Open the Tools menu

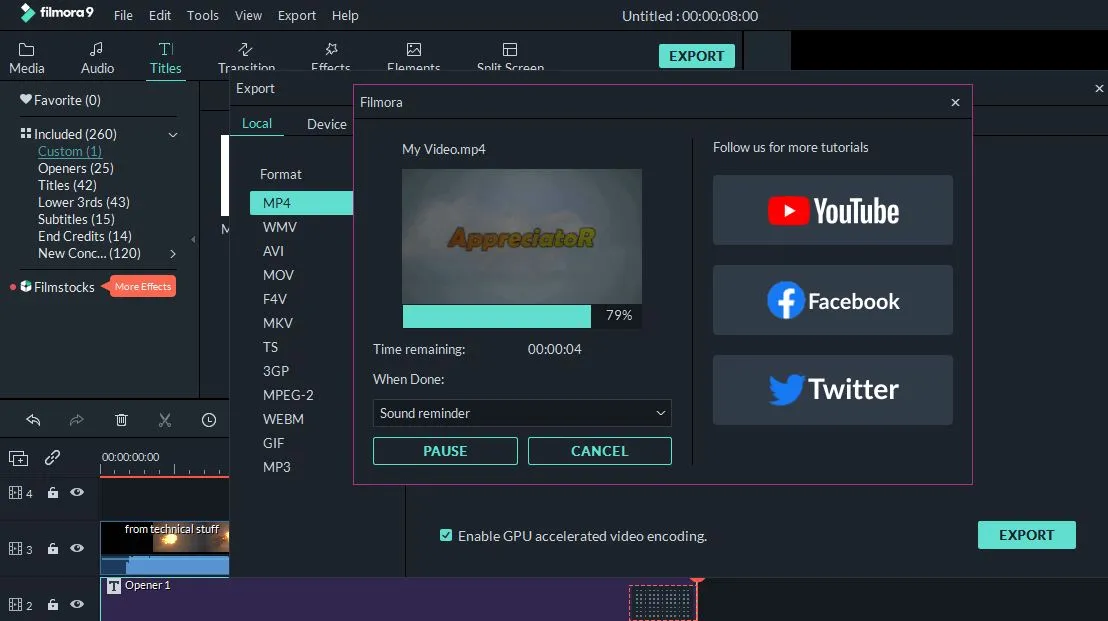tap(203, 16)
